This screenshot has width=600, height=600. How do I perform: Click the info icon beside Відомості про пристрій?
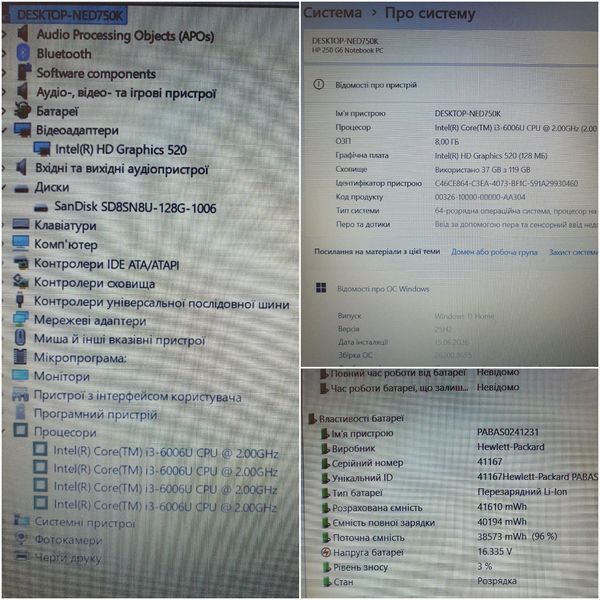click(x=318, y=84)
